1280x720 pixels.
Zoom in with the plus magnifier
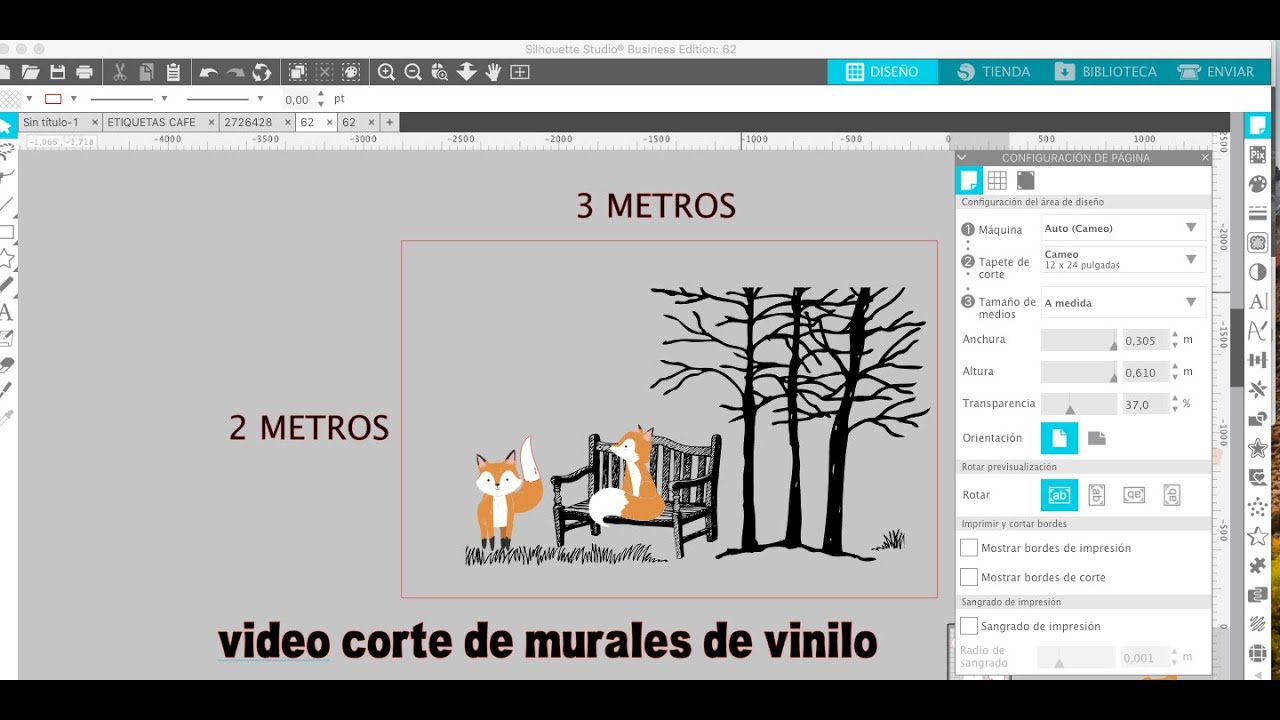(x=387, y=72)
